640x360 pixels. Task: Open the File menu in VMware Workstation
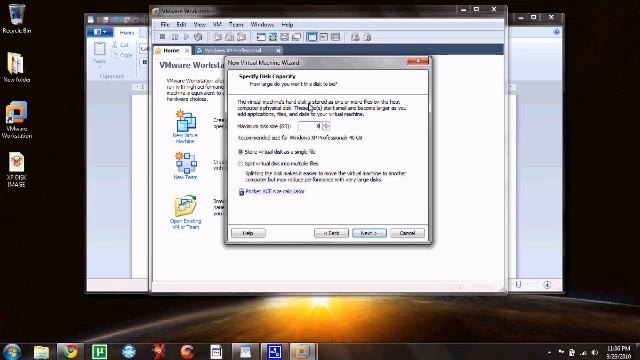(x=165, y=24)
